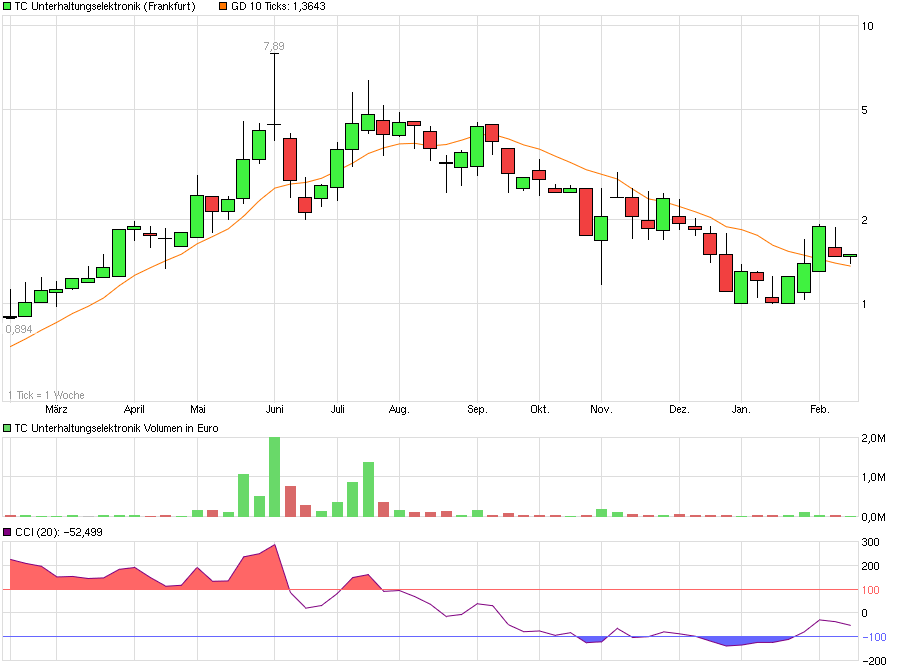This screenshot has width=900, height=670.
Task: Click the price axis value 10
Action: (x=867, y=26)
